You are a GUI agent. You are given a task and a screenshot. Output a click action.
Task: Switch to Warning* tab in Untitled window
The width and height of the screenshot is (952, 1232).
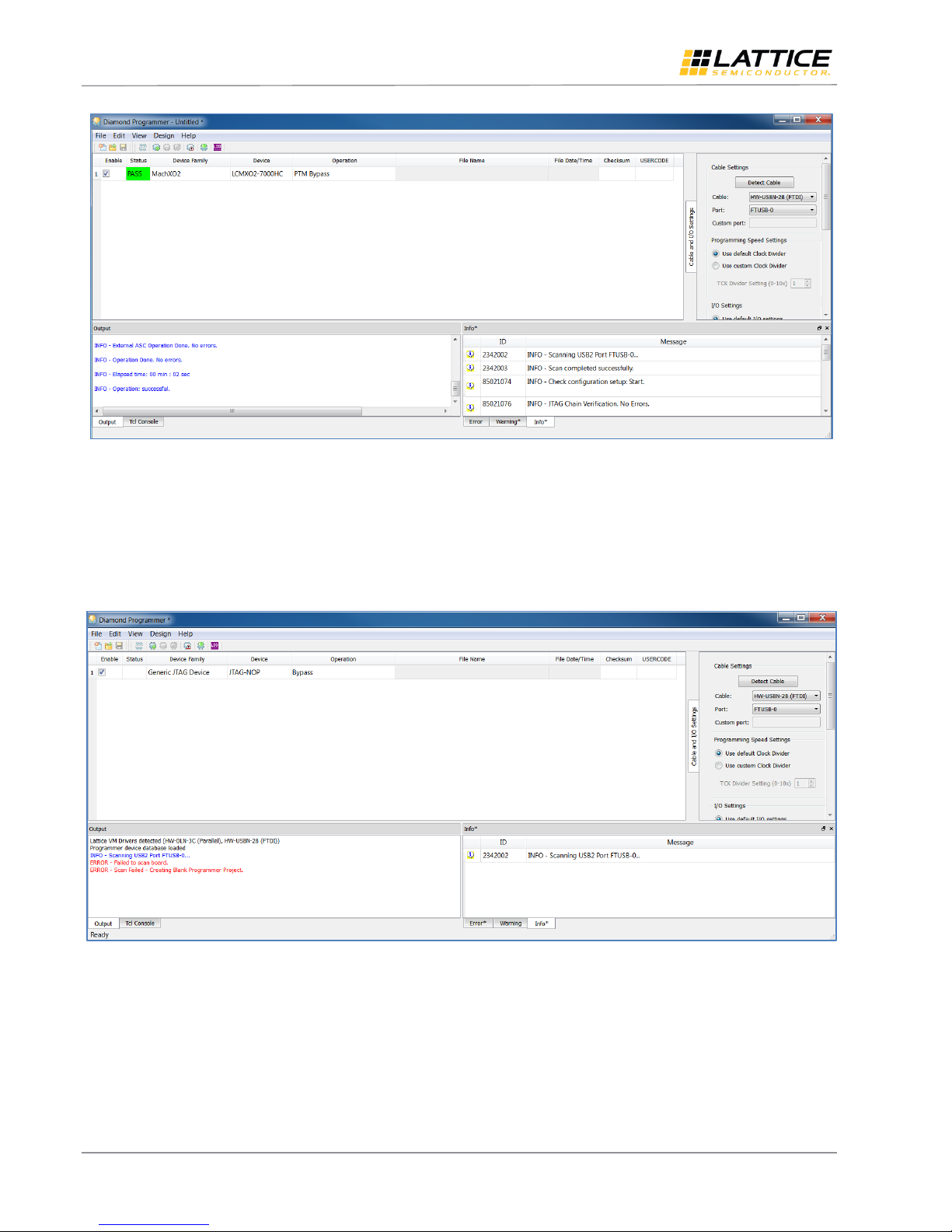508,422
